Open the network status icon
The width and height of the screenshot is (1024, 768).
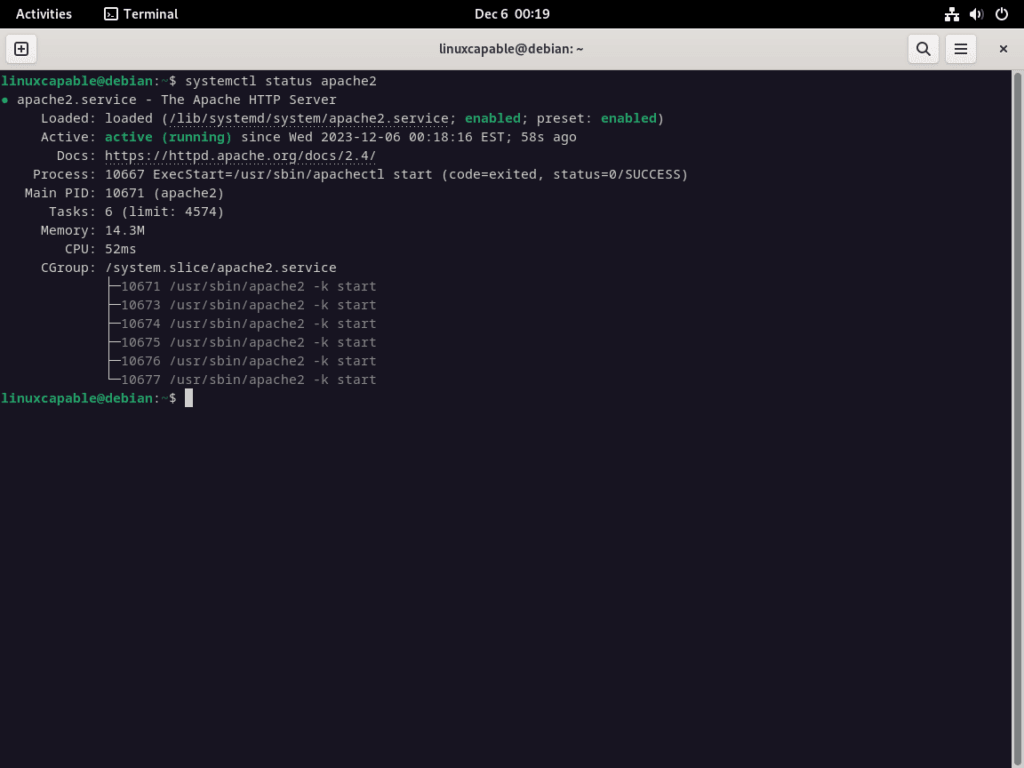click(x=951, y=14)
